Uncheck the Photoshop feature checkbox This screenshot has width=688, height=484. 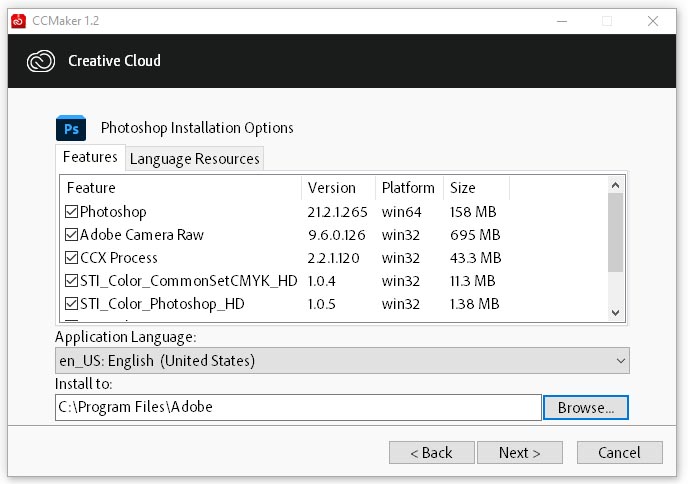point(71,212)
